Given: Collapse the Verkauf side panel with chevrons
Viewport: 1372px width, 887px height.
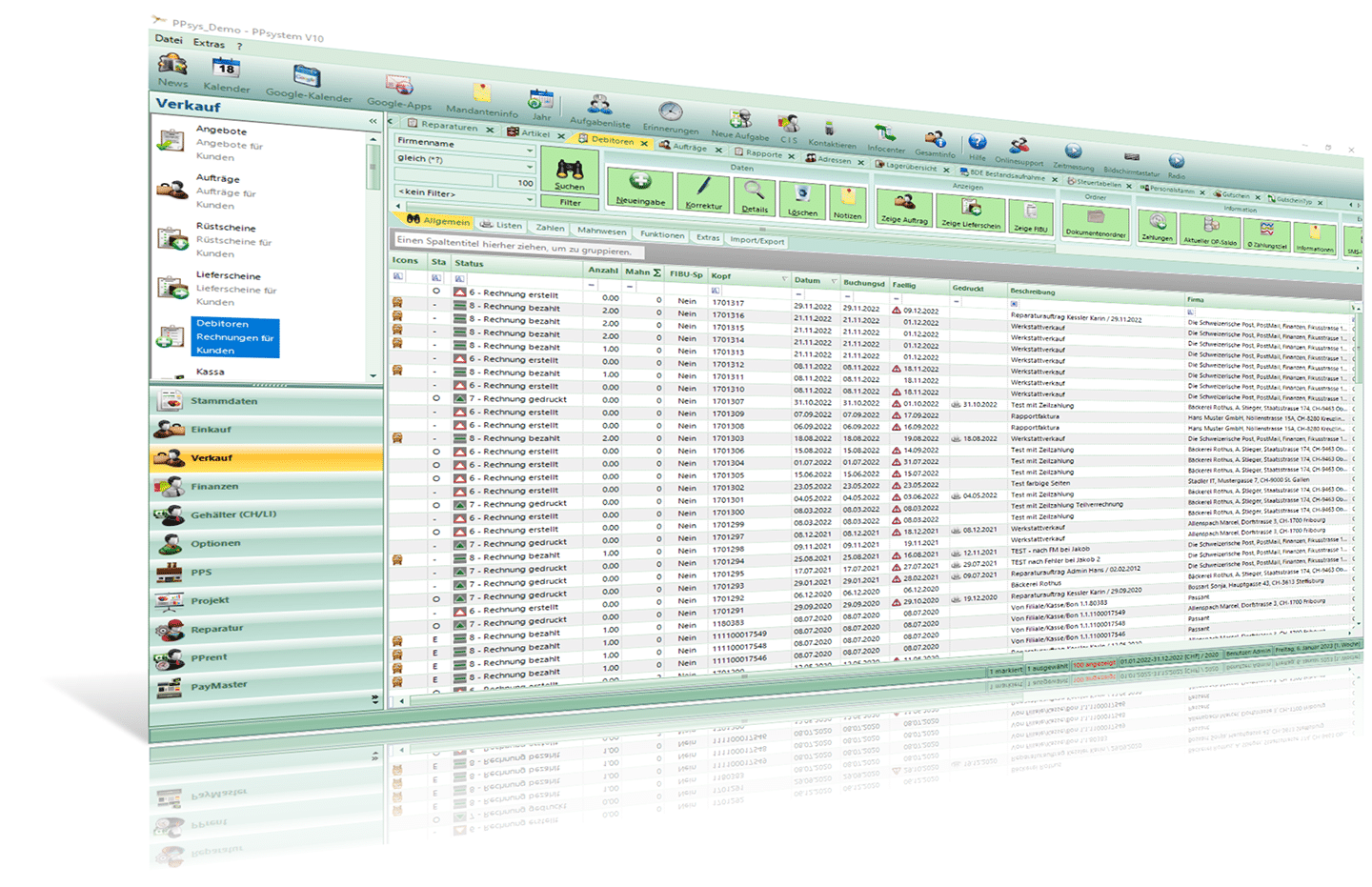Looking at the screenshot, I should pos(373,121).
